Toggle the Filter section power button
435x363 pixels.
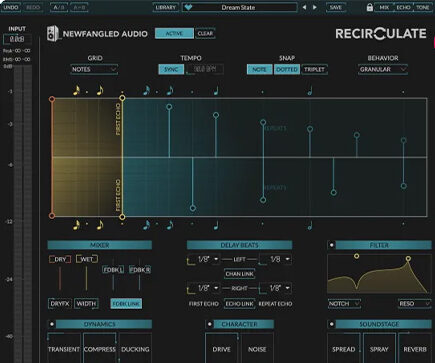tap(332, 245)
